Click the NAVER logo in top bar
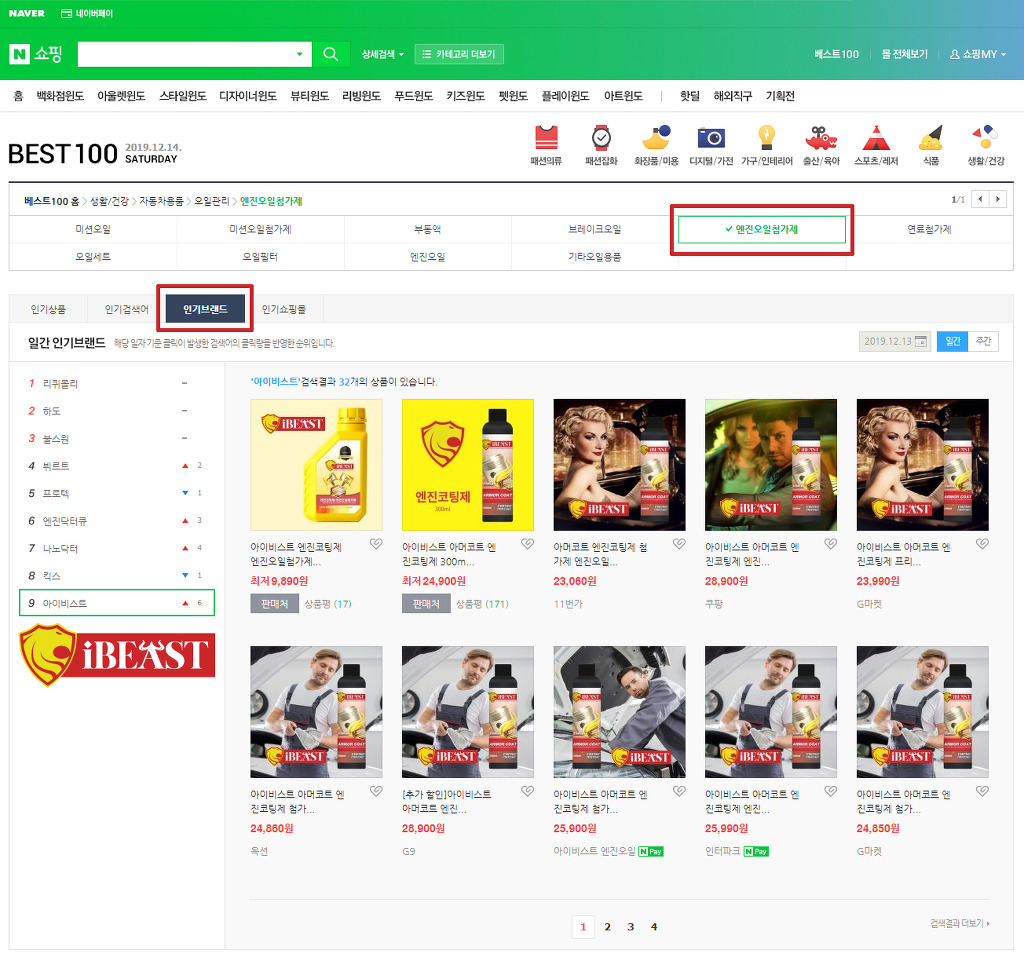Screen dimensions: 1024x961 click(x=27, y=14)
